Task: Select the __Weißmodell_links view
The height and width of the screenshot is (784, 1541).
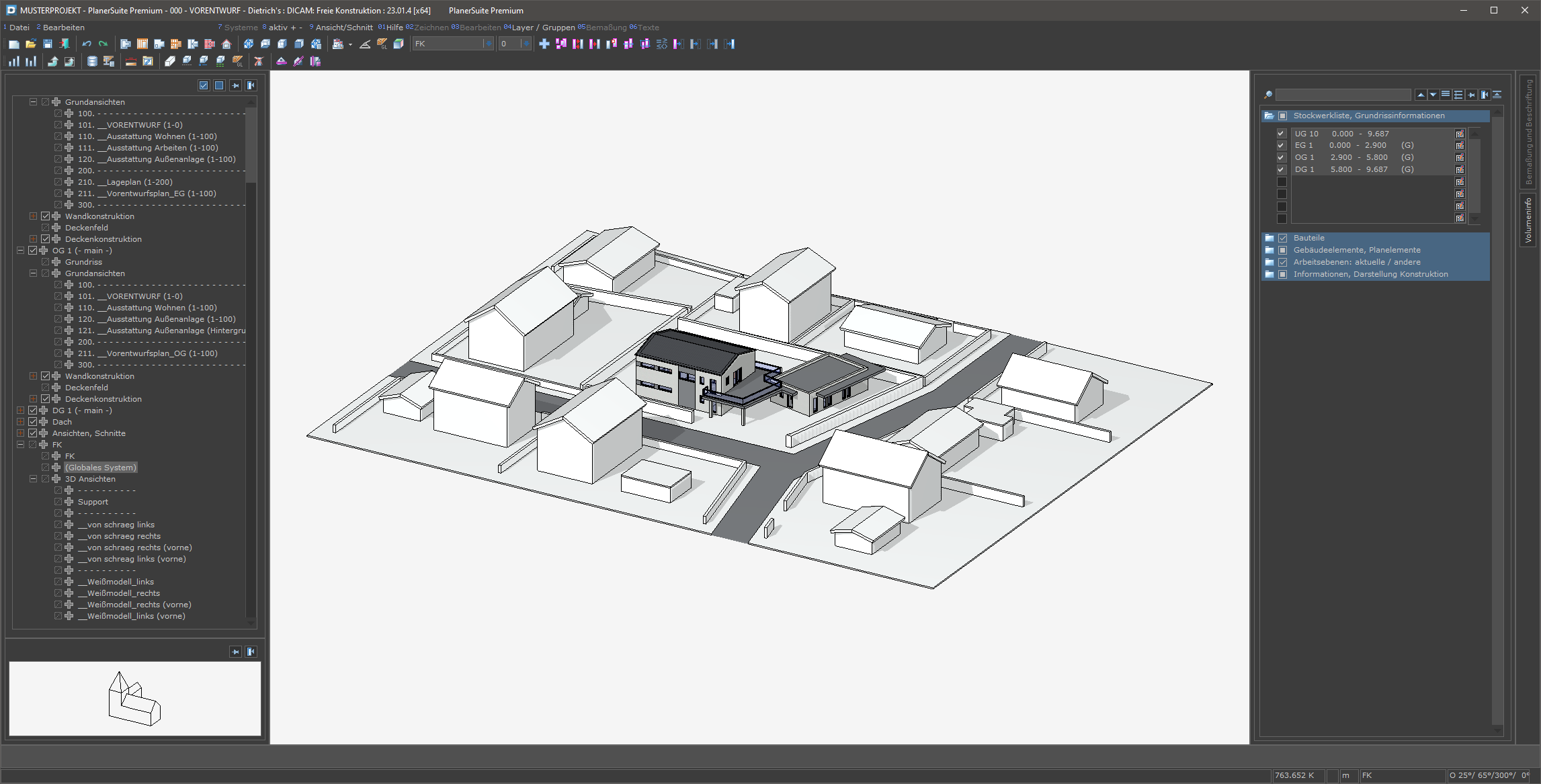Action: coord(116,582)
